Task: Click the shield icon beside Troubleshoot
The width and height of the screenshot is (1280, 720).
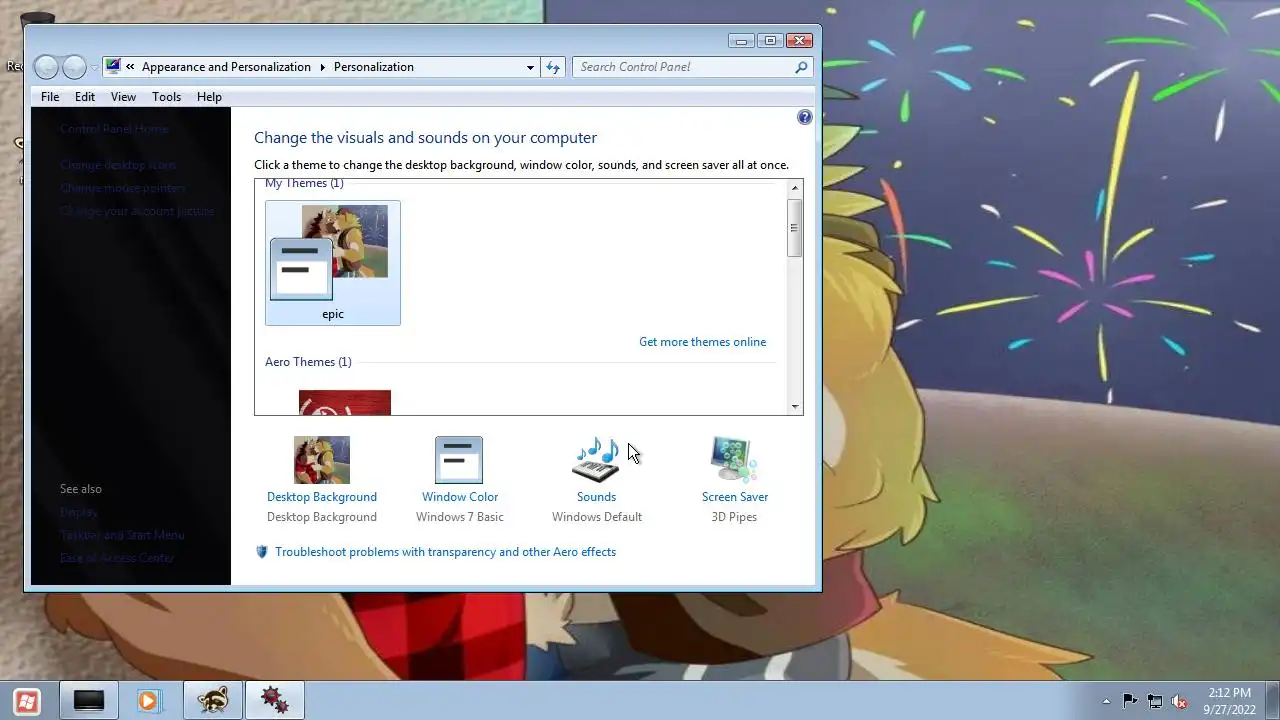Action: click(x=262, y=552)
